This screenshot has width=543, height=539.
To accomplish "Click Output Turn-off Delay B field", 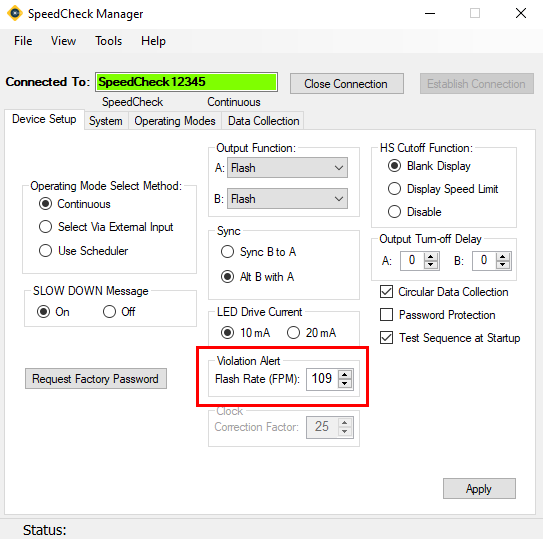I will [x=484, y=260].
